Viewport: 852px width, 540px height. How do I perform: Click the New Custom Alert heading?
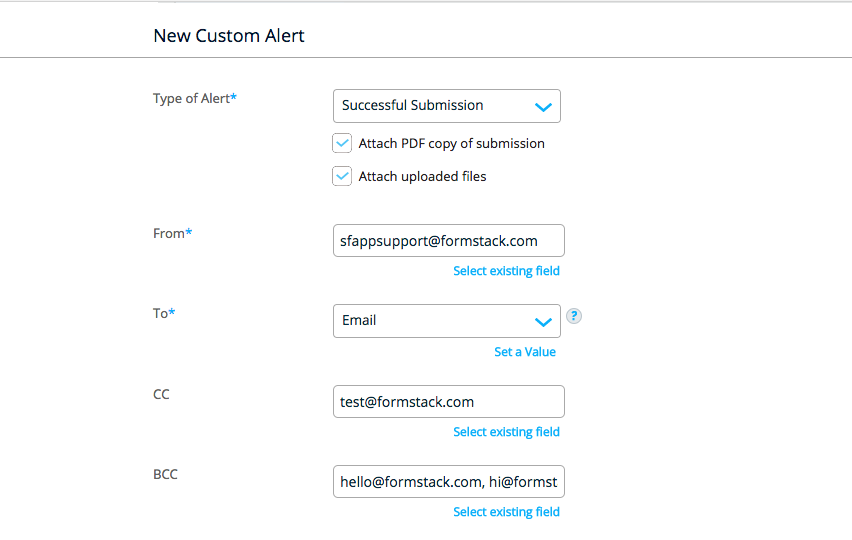[229, 36]
